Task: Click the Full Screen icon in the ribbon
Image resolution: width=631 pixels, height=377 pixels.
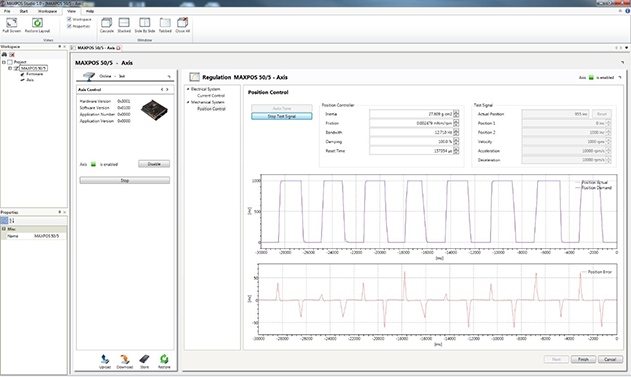Action: coord(12,23)
